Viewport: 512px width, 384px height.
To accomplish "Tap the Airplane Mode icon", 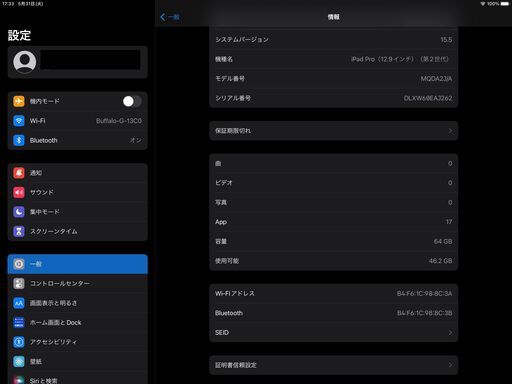I will click(x=19, y=101).
